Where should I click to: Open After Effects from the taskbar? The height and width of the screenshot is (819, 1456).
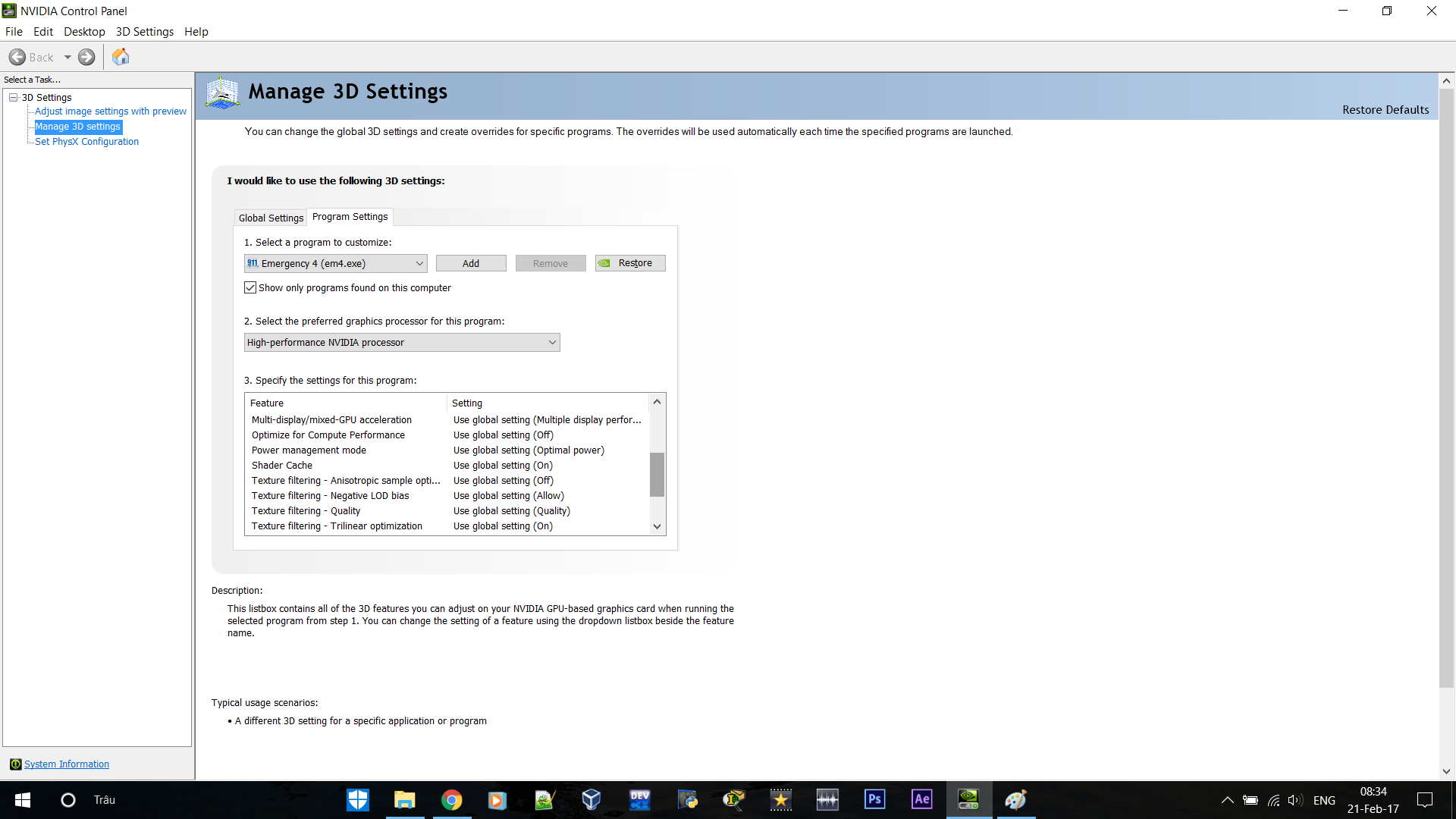(x=921, y=799)
